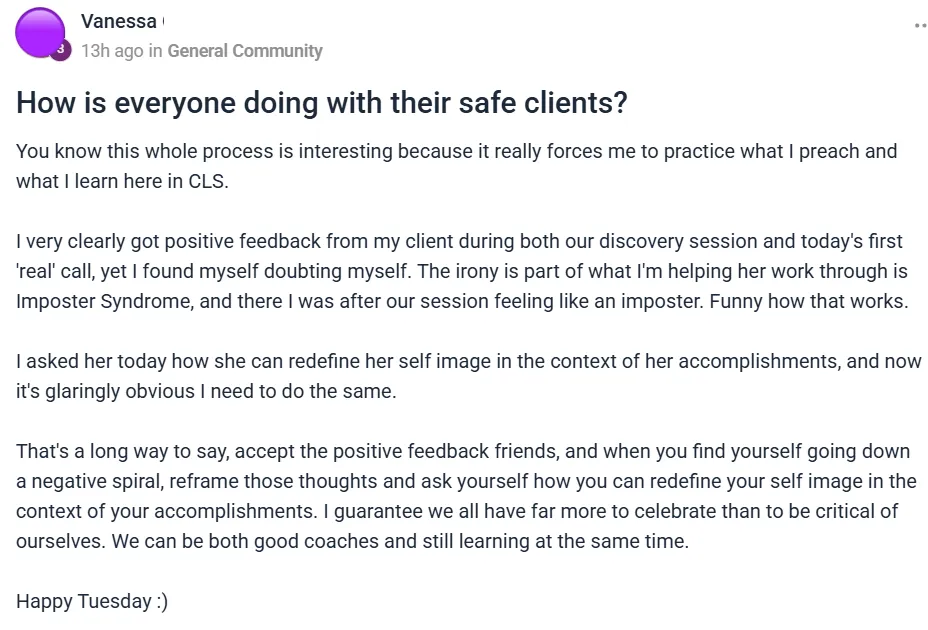
Task: Click the line starting 'I asked her today'
Action: point(469,361)
